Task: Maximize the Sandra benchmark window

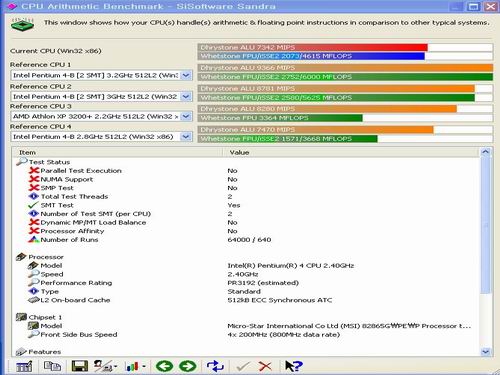Action: (474, 6)
